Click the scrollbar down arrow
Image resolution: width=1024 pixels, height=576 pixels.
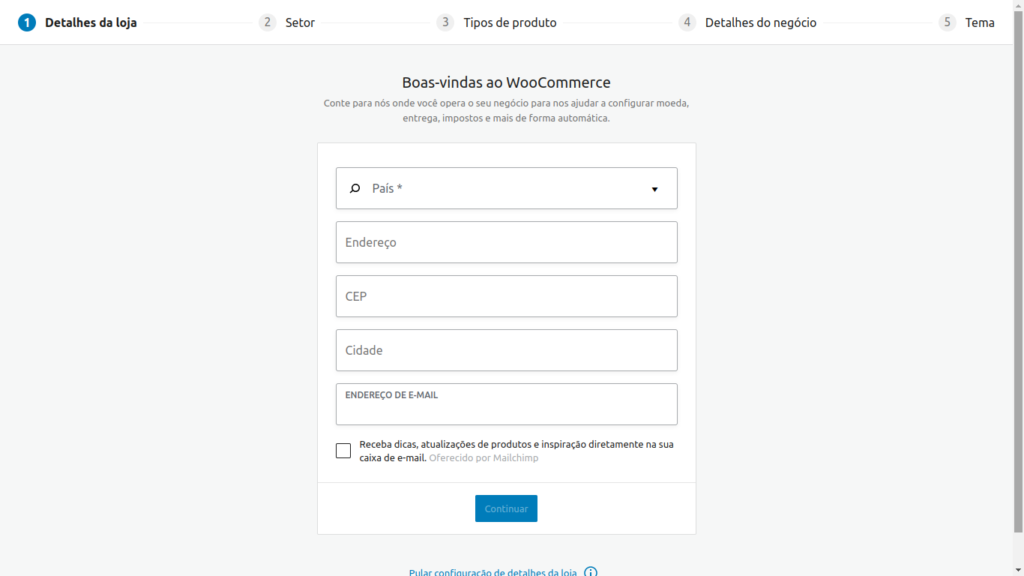[1017, 568]
